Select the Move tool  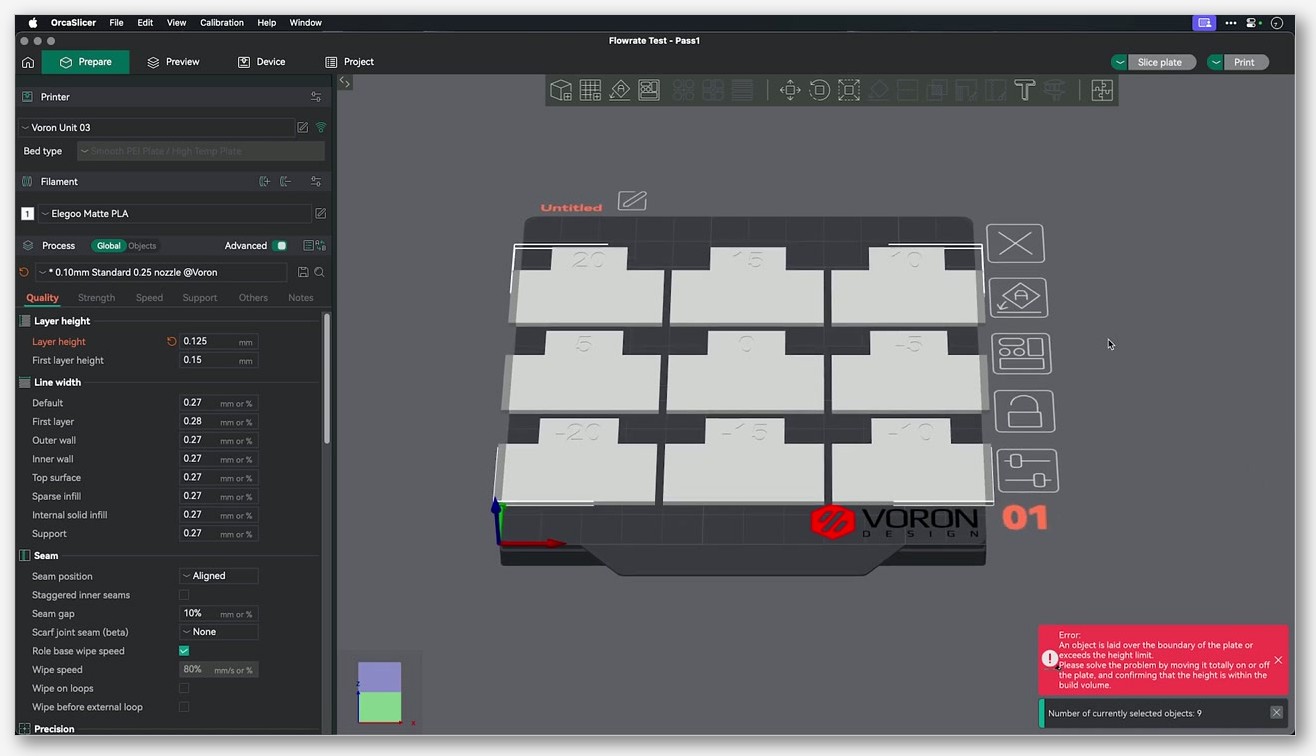pyautogui.click(x=790, y=91)
